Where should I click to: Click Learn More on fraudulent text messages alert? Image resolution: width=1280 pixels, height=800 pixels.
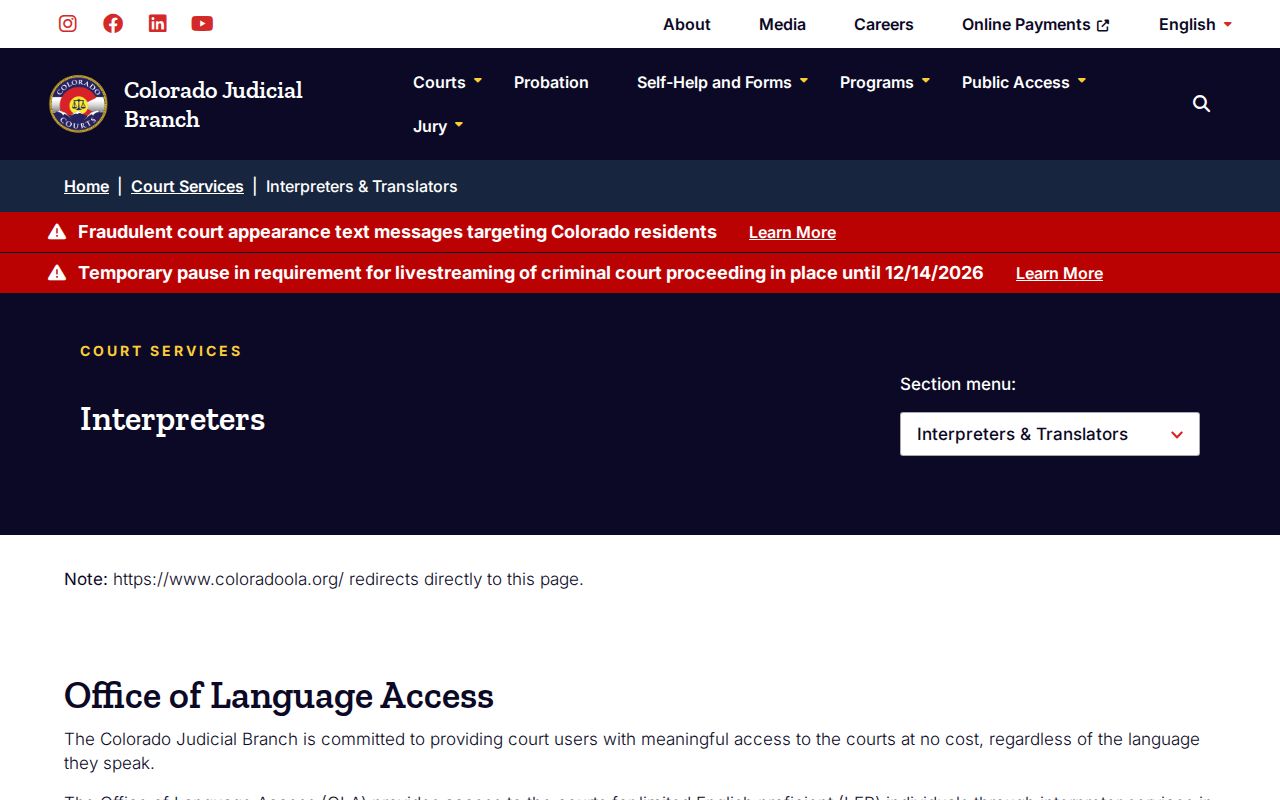pos(792,232)
